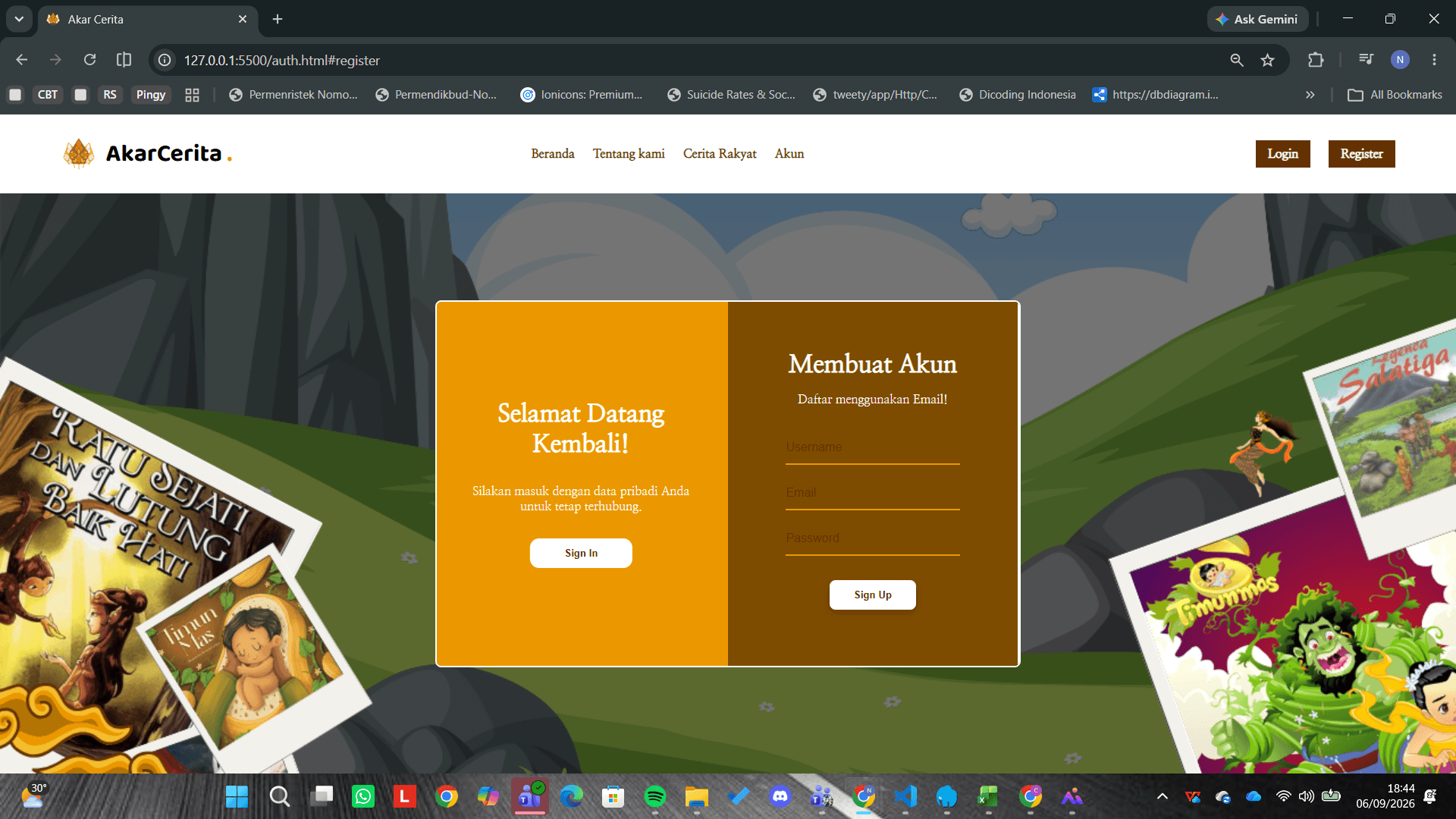The width and height of the screenshot is (1456, 819).
Task: Open the volume speaker tray icon
Action: tap(1306, 796)
